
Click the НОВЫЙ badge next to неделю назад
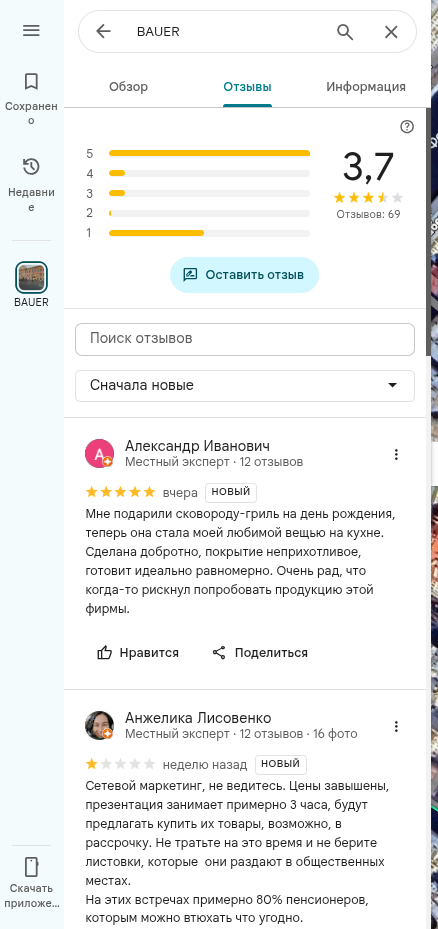[281, 764]
